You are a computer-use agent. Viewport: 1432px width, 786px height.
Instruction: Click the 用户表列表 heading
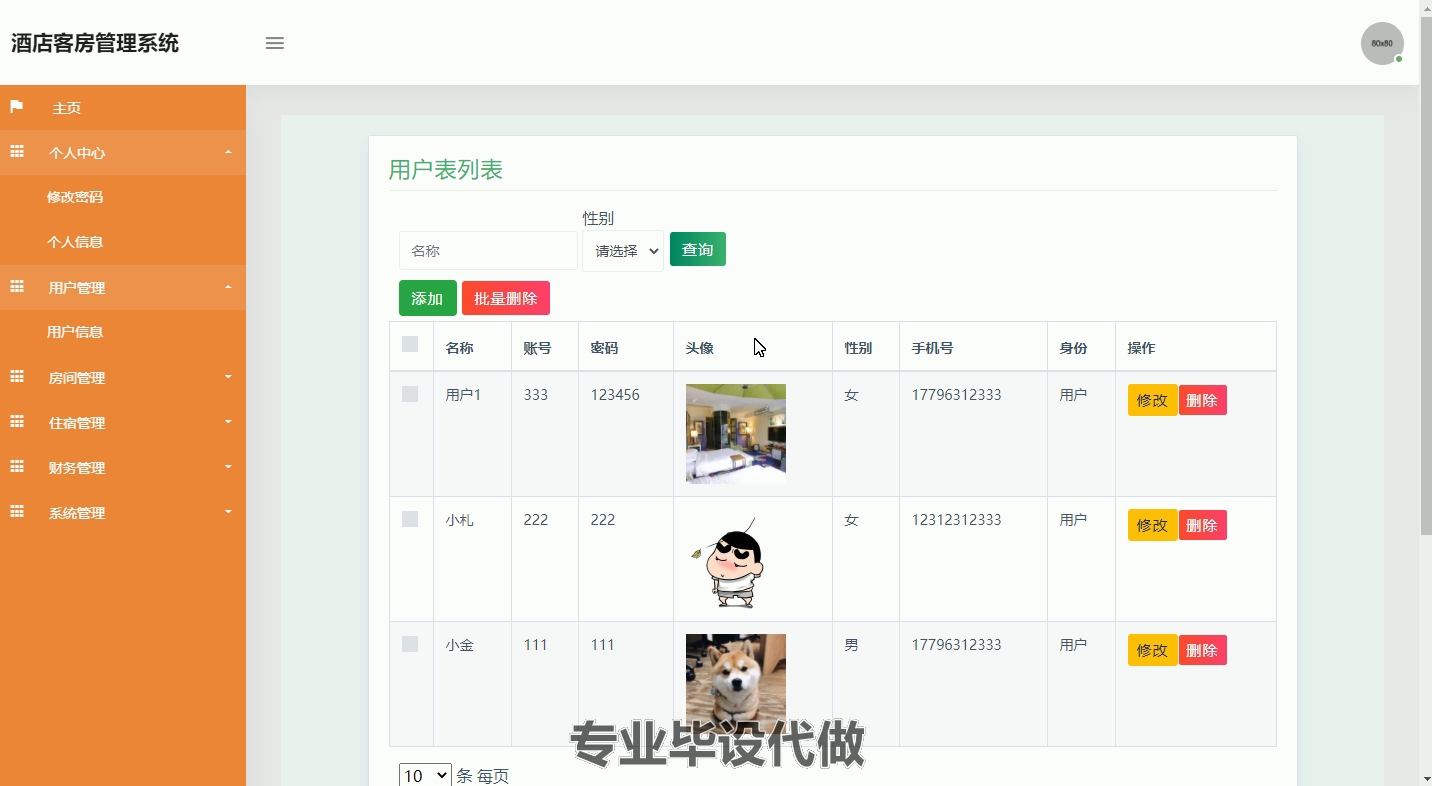[x=446, y=170]
